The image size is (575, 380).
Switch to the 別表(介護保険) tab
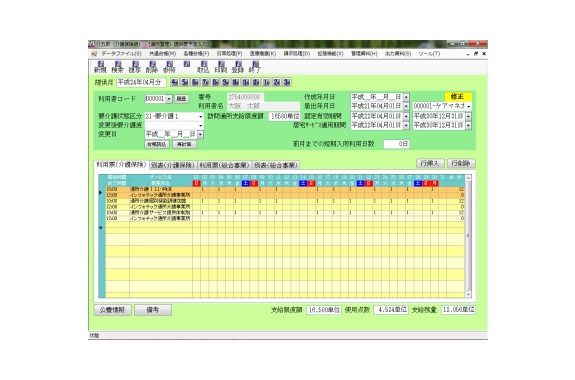tap(173, 165)
